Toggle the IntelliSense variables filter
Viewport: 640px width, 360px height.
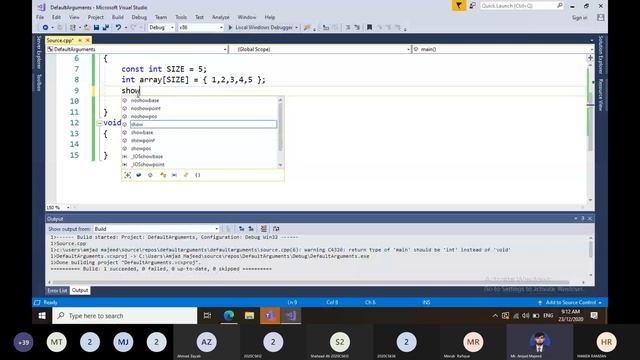tap(139, 175)
